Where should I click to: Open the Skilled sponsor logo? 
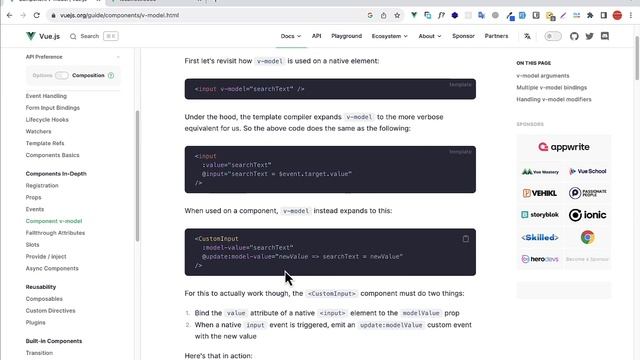click(x=540, y=237)
